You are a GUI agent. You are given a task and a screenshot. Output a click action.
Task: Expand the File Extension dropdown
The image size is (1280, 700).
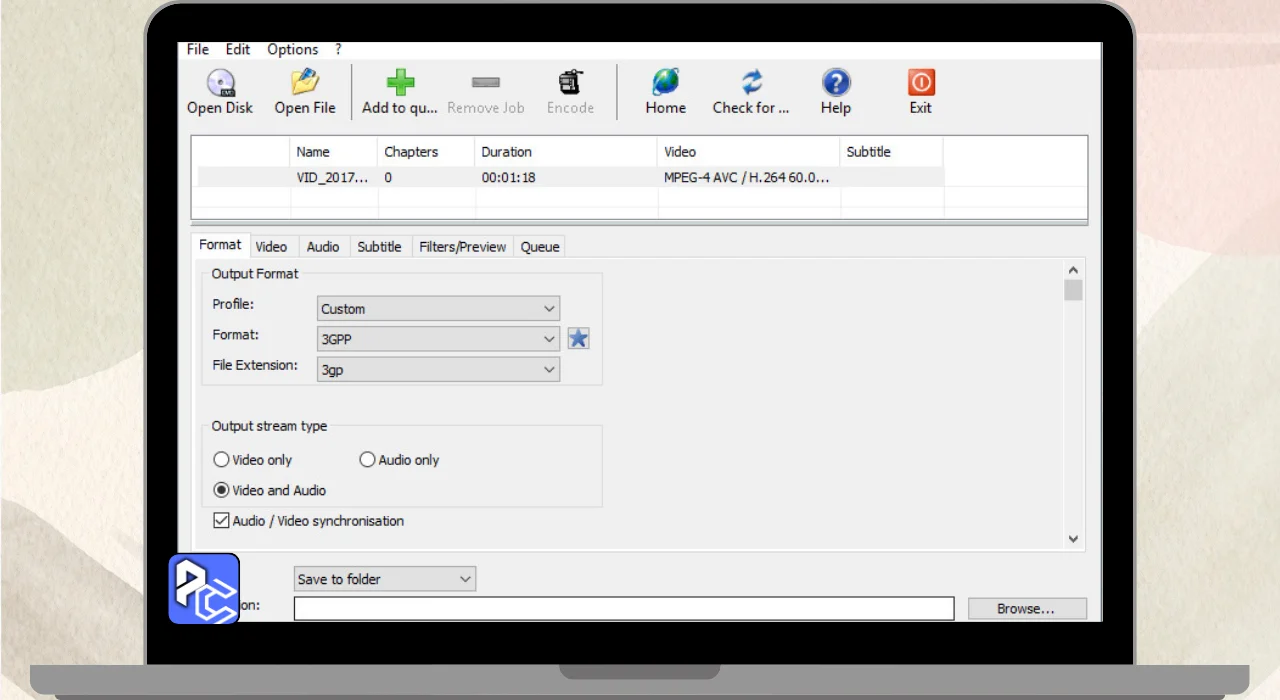(438, 369)
